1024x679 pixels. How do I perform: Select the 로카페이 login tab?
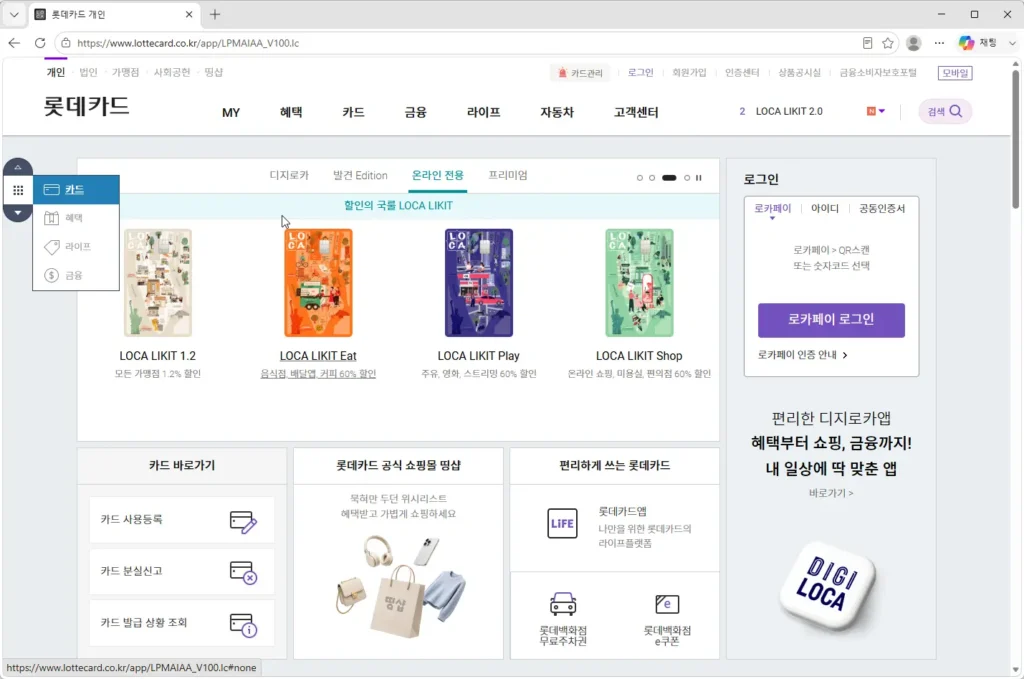pos(773,208)
